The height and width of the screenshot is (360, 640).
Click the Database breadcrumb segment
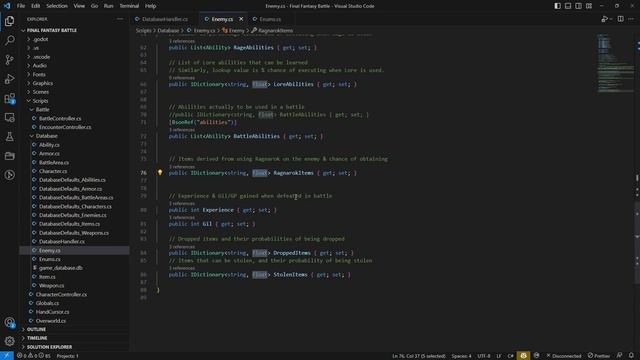(168, 31)
